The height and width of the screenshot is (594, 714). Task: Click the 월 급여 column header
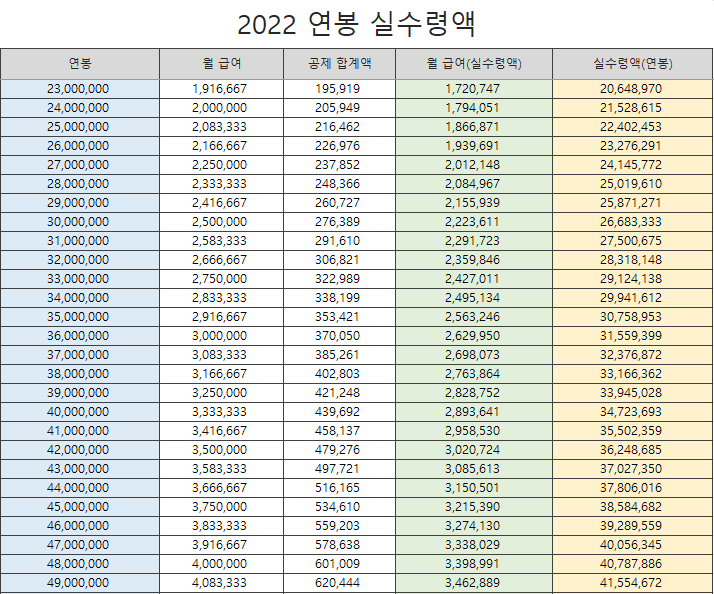point(221,63)
